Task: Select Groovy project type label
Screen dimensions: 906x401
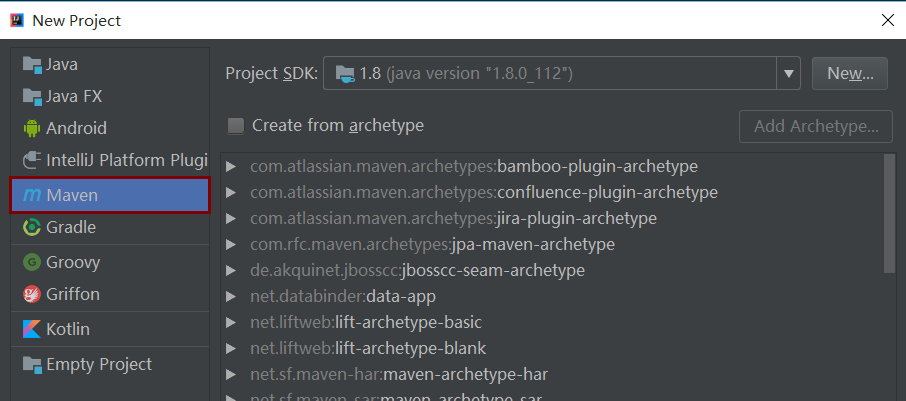Action: pos(73,262)
